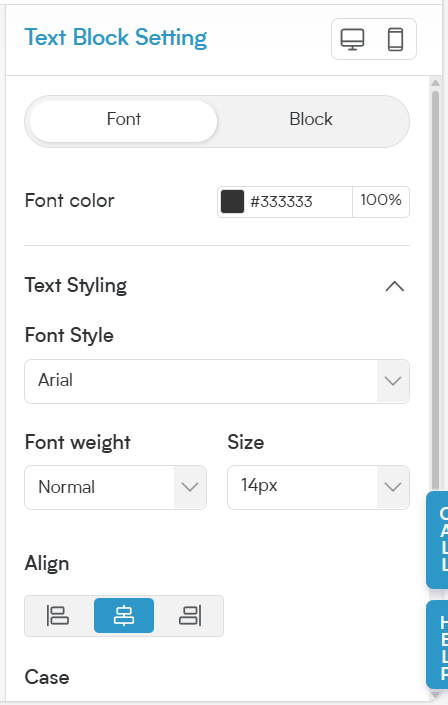448x705 pixels.
Task: Edit the 100% opacity field
Action: [381, 201]
